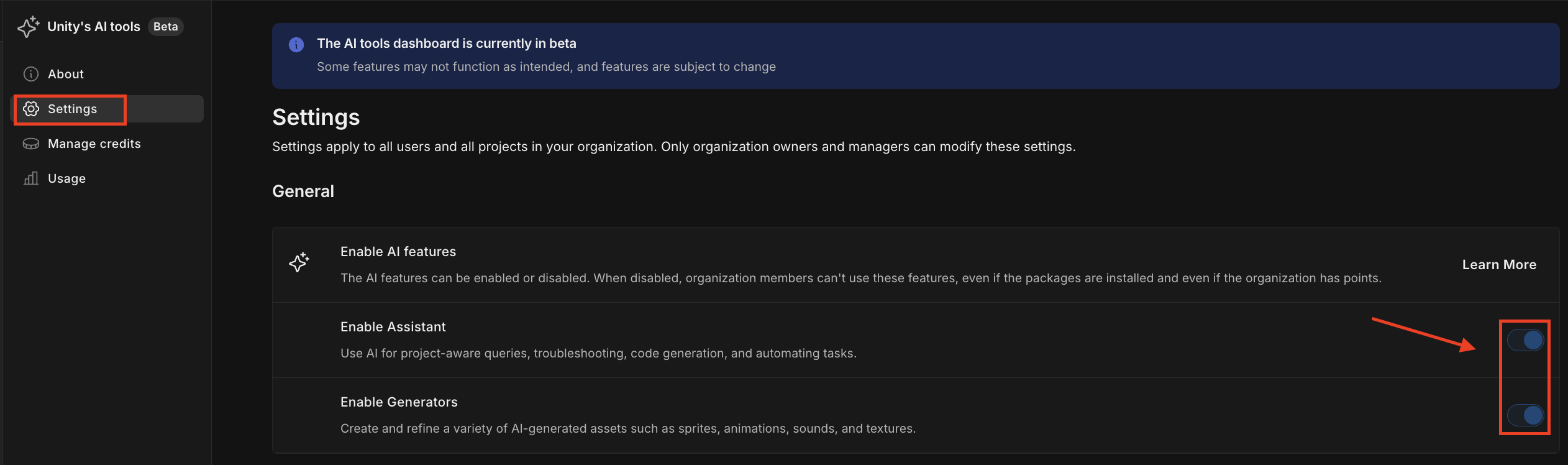Click the 'The AI features can be enabled' description
The image size is (1568, 465).
click(861, 278)
